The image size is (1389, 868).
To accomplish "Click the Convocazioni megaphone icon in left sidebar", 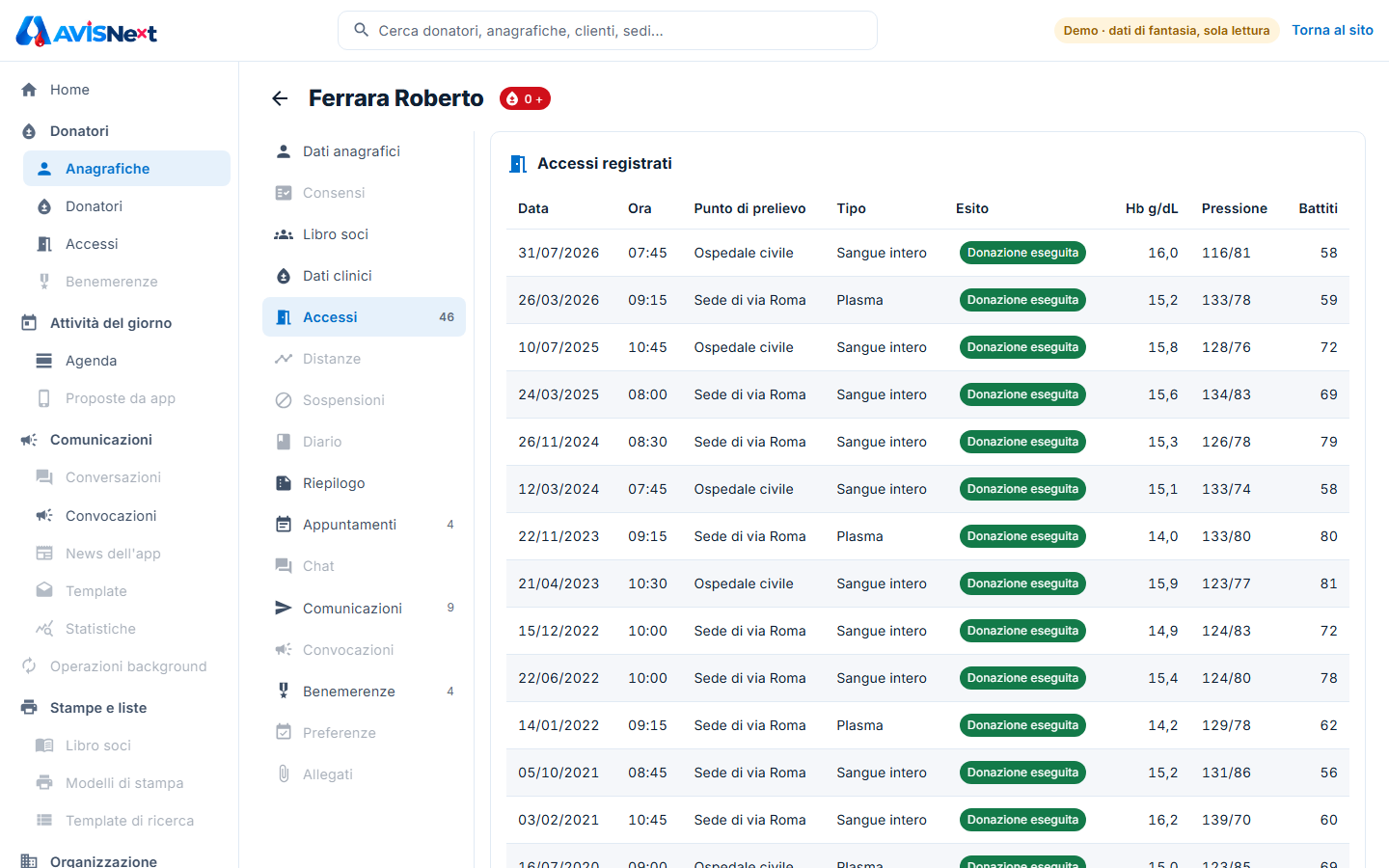I will (x=44, y=516).
